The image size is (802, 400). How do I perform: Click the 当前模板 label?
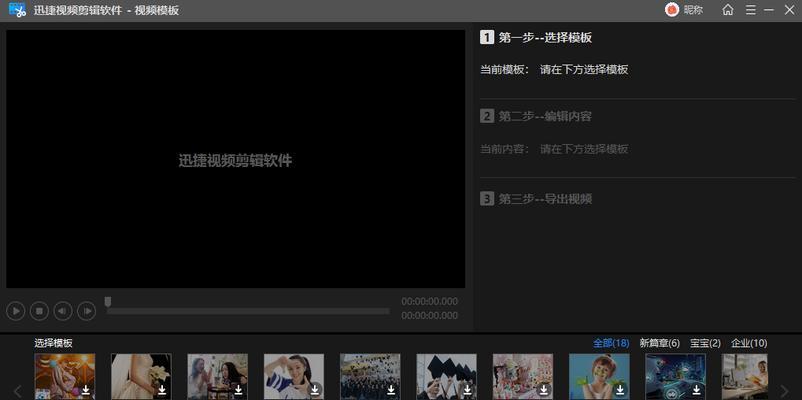pyautogui.click(x=505, y=70)
